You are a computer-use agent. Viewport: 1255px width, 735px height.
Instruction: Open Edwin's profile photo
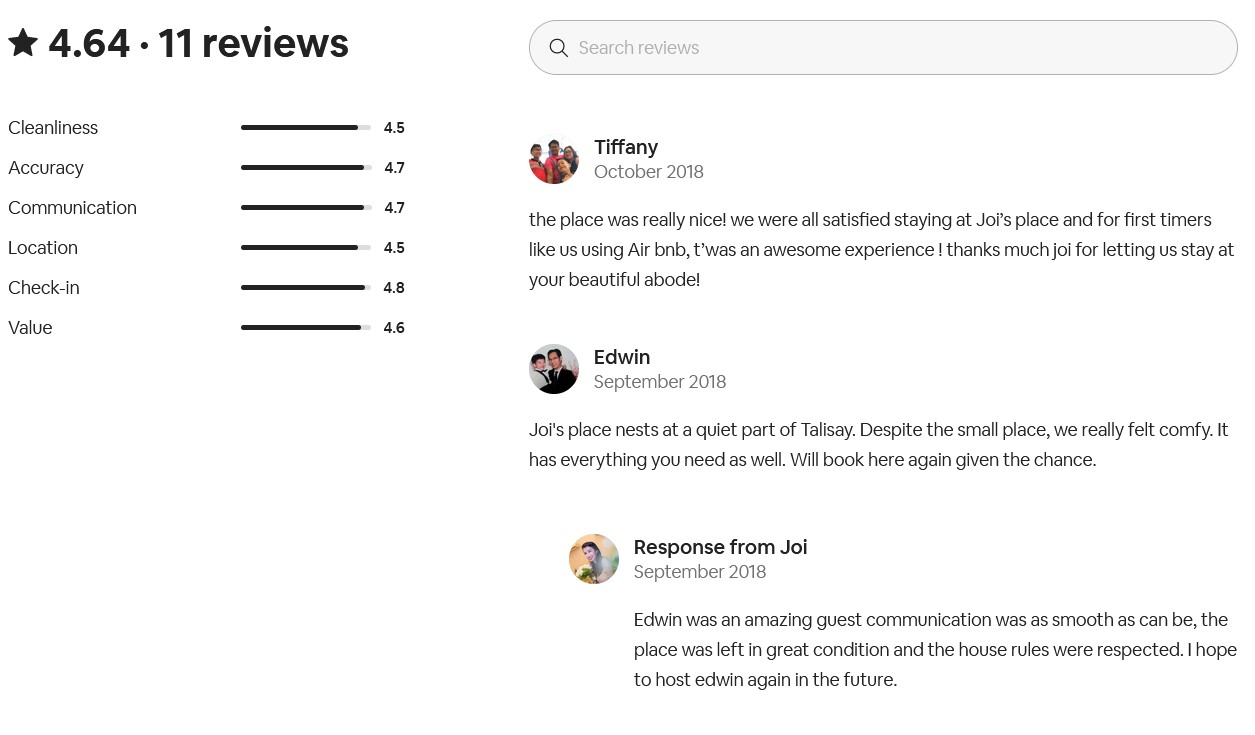(x=554, y=369)
